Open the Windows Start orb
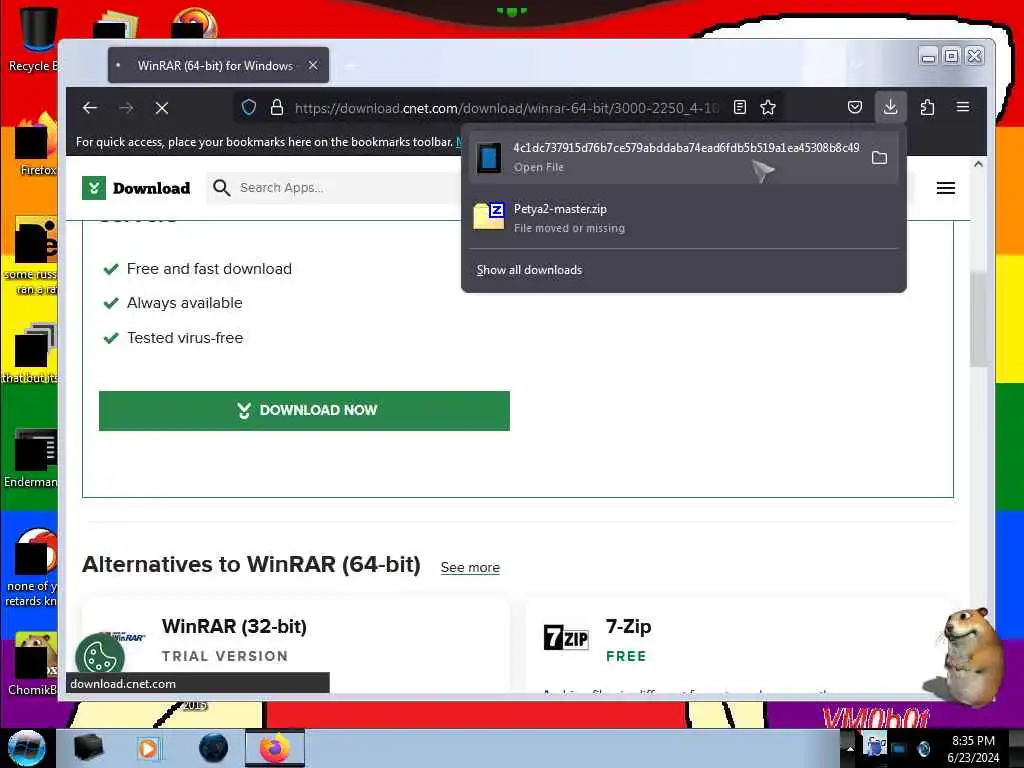 point(26,748)
